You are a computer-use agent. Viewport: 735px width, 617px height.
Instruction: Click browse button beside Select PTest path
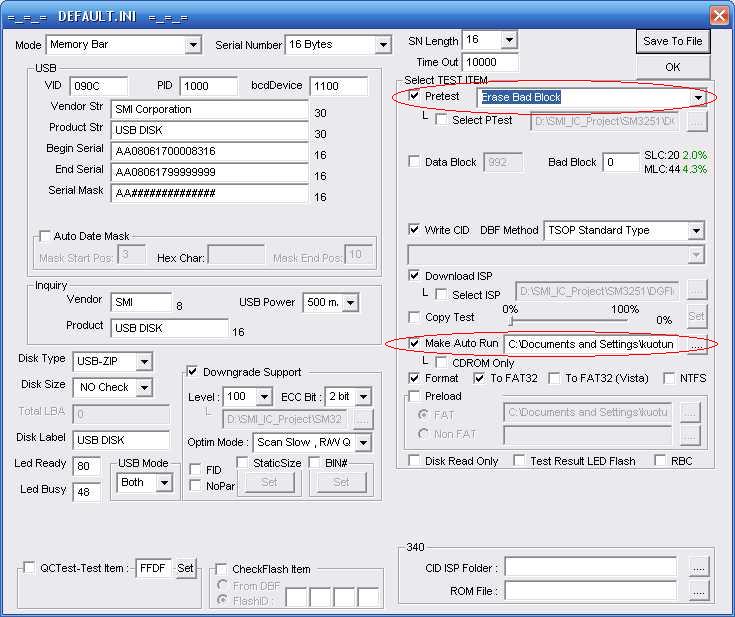[x=697, y=121]
